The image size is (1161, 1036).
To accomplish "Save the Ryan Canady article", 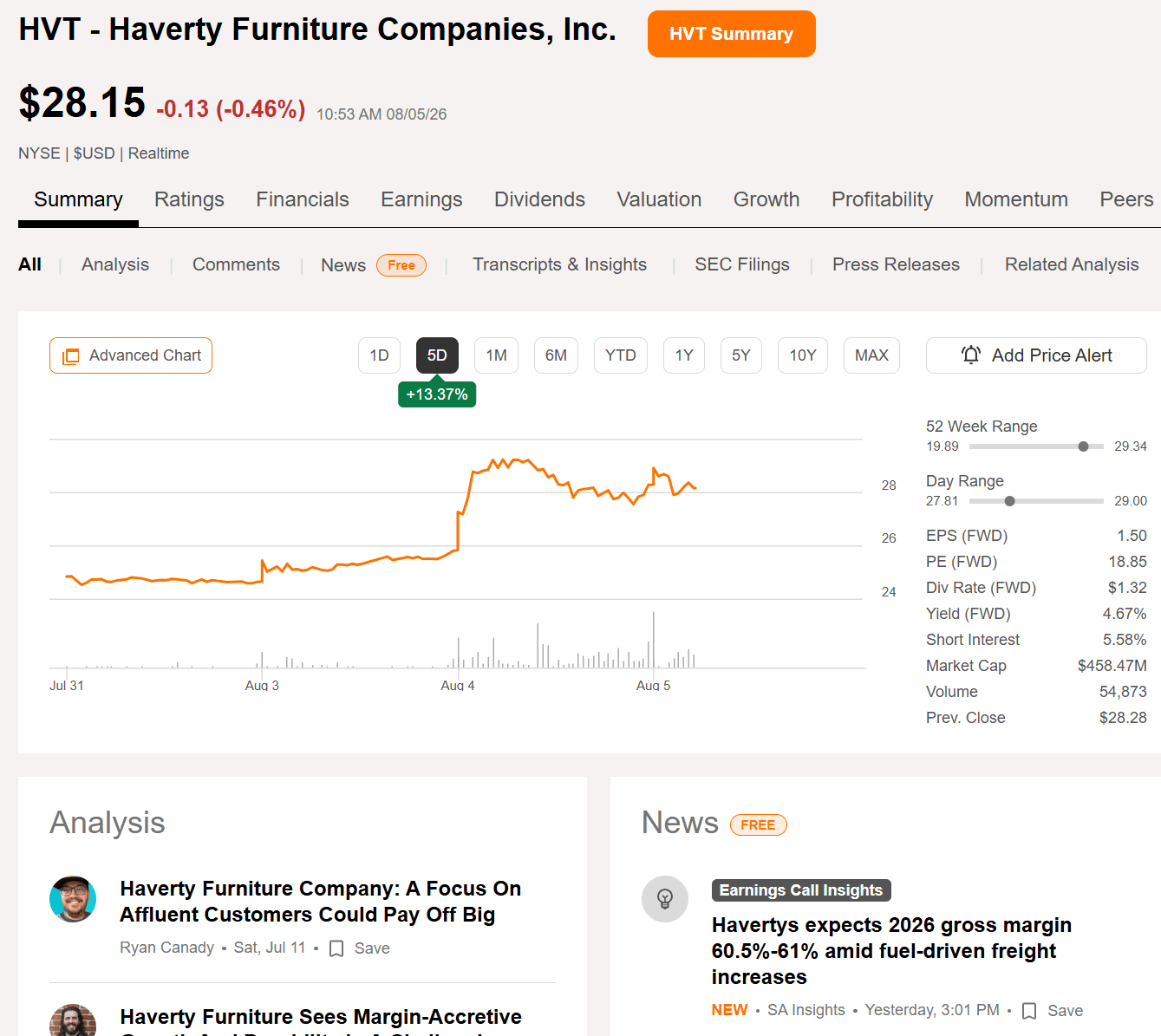I will coord(360,948).
